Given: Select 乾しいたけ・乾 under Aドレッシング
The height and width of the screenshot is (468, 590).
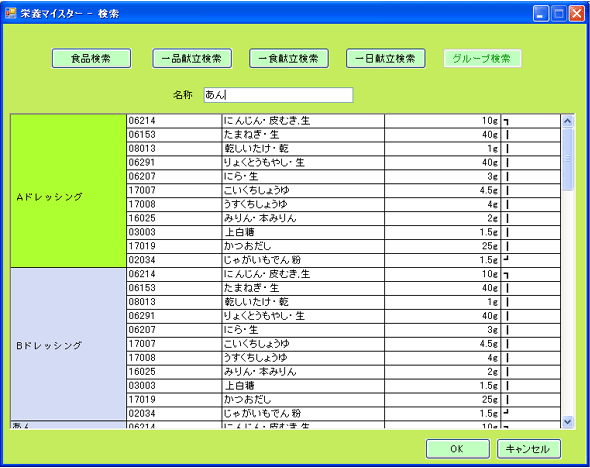Looking at the screenshot, I should point(303,149).
